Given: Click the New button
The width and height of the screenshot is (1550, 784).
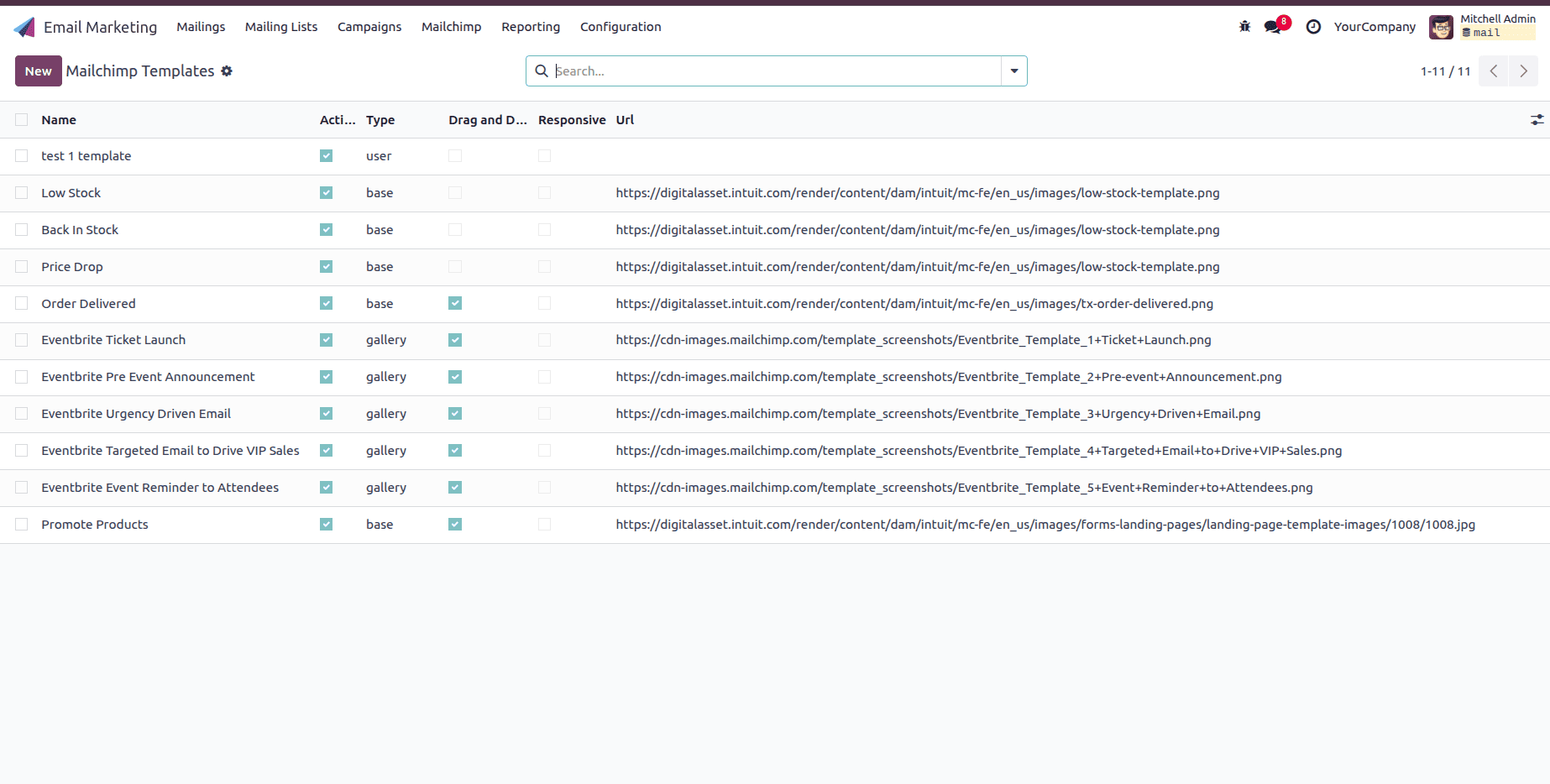Looking at the screenshot, I should [38, 71].
